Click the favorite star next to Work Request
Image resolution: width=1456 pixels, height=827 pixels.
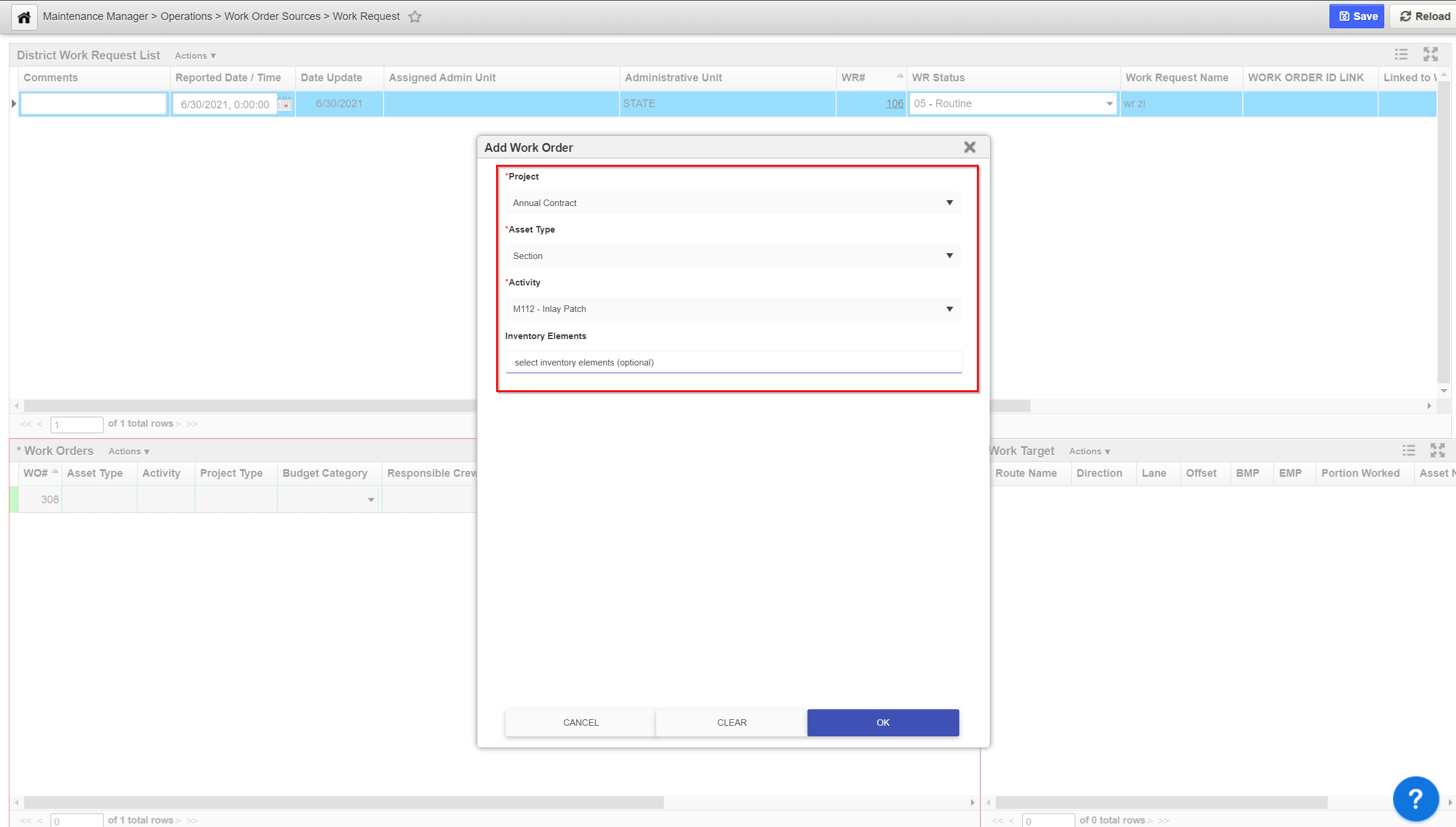pos(415,16)
